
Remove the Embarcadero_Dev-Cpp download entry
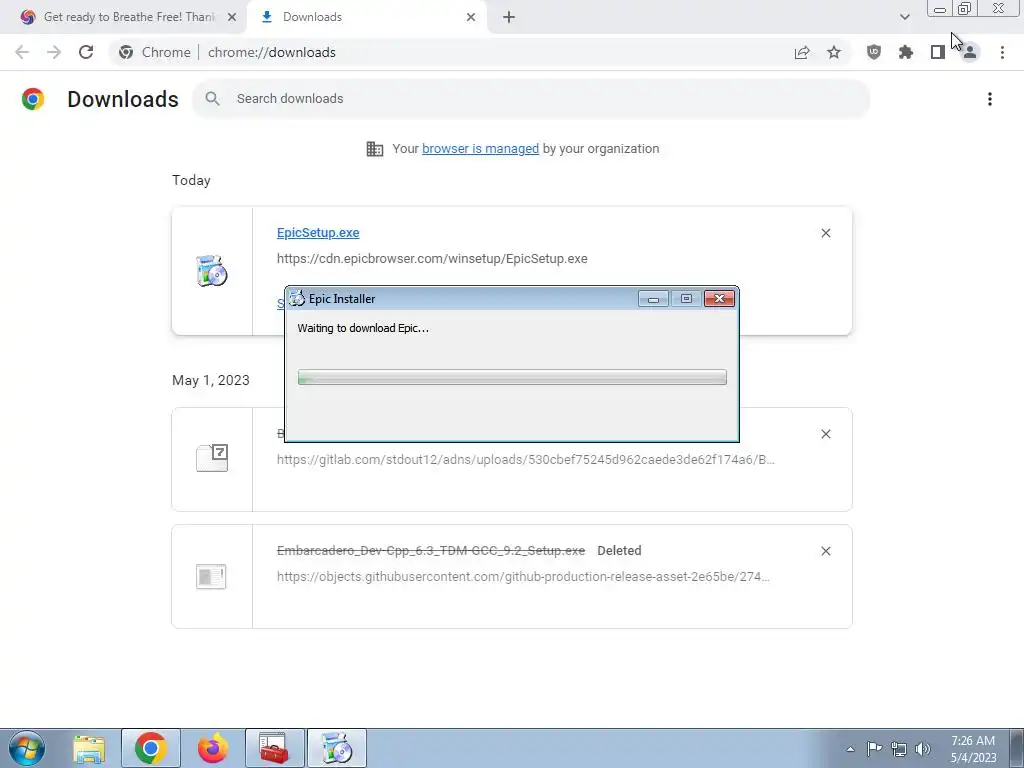826,551
